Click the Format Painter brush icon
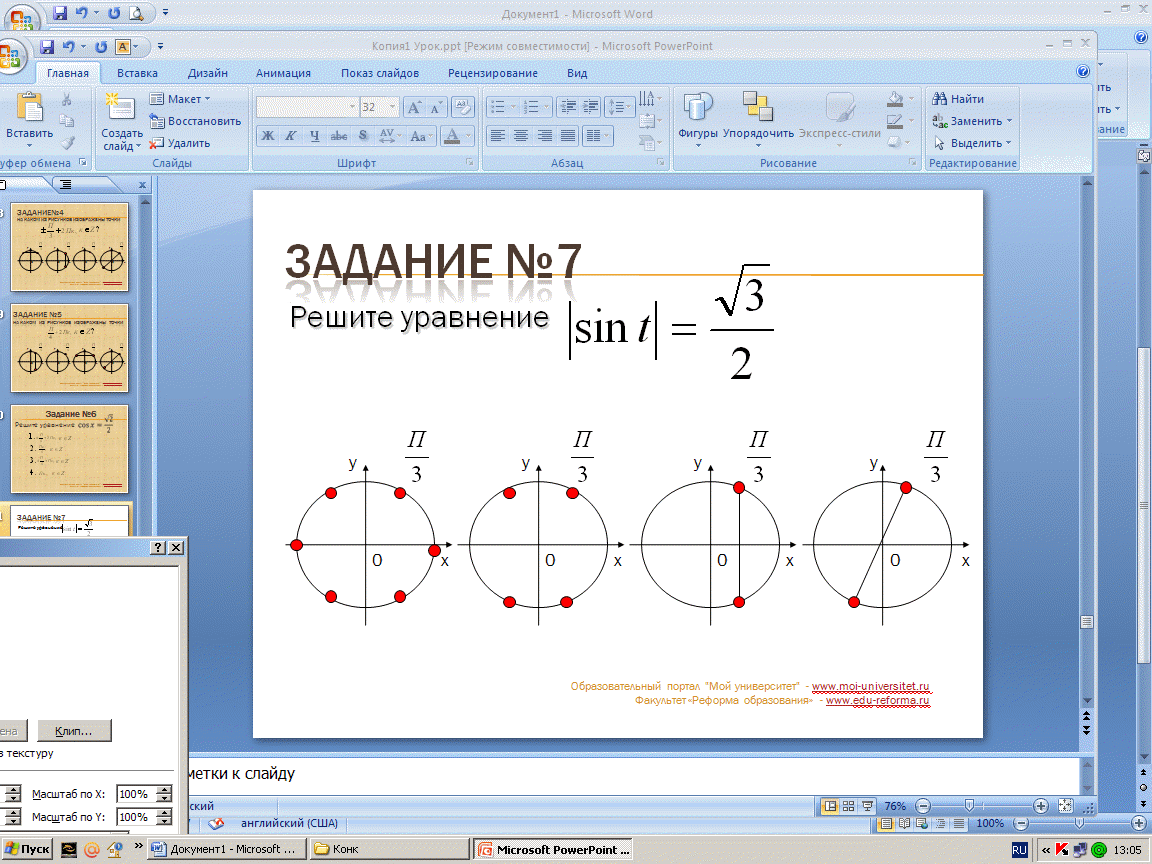The image size is (1152, 864). 67,143
